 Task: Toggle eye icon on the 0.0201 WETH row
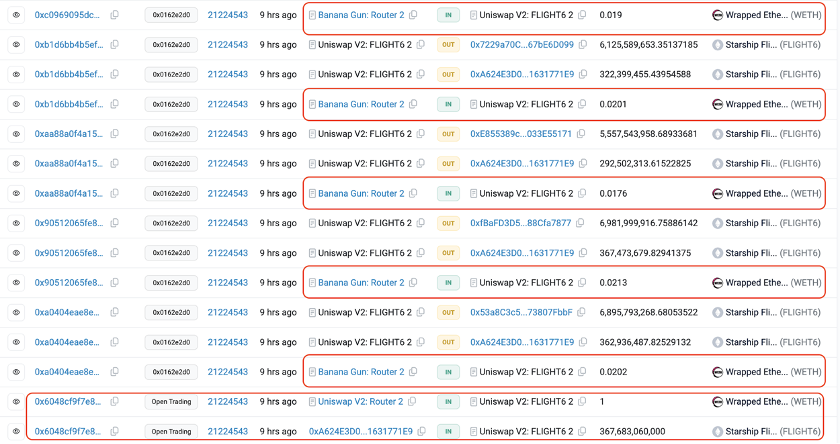16,104
